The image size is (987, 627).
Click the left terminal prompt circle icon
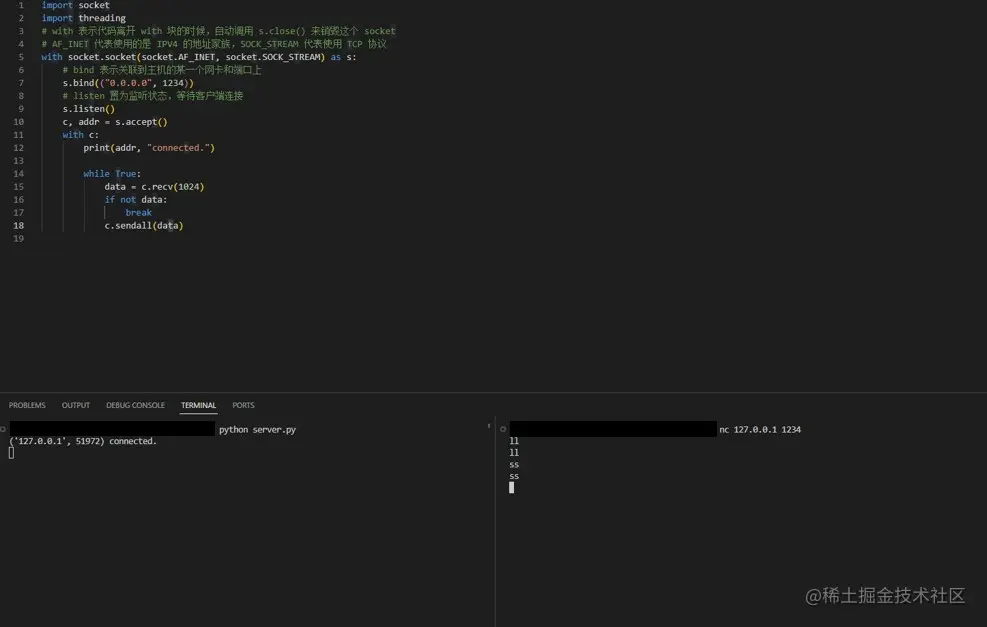3,429
